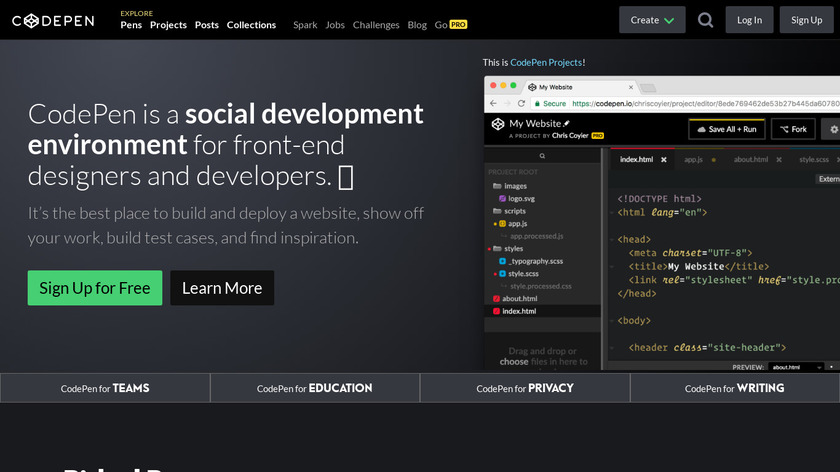Open style.scss in file tree

coord(519,273)
